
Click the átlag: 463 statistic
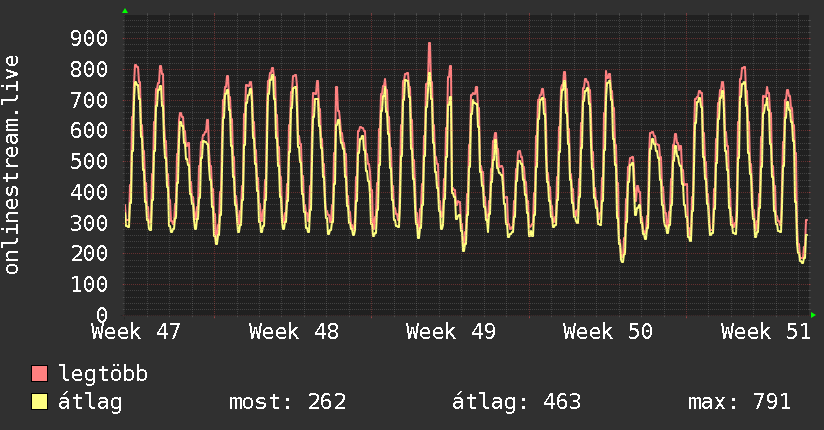(517, 402)
